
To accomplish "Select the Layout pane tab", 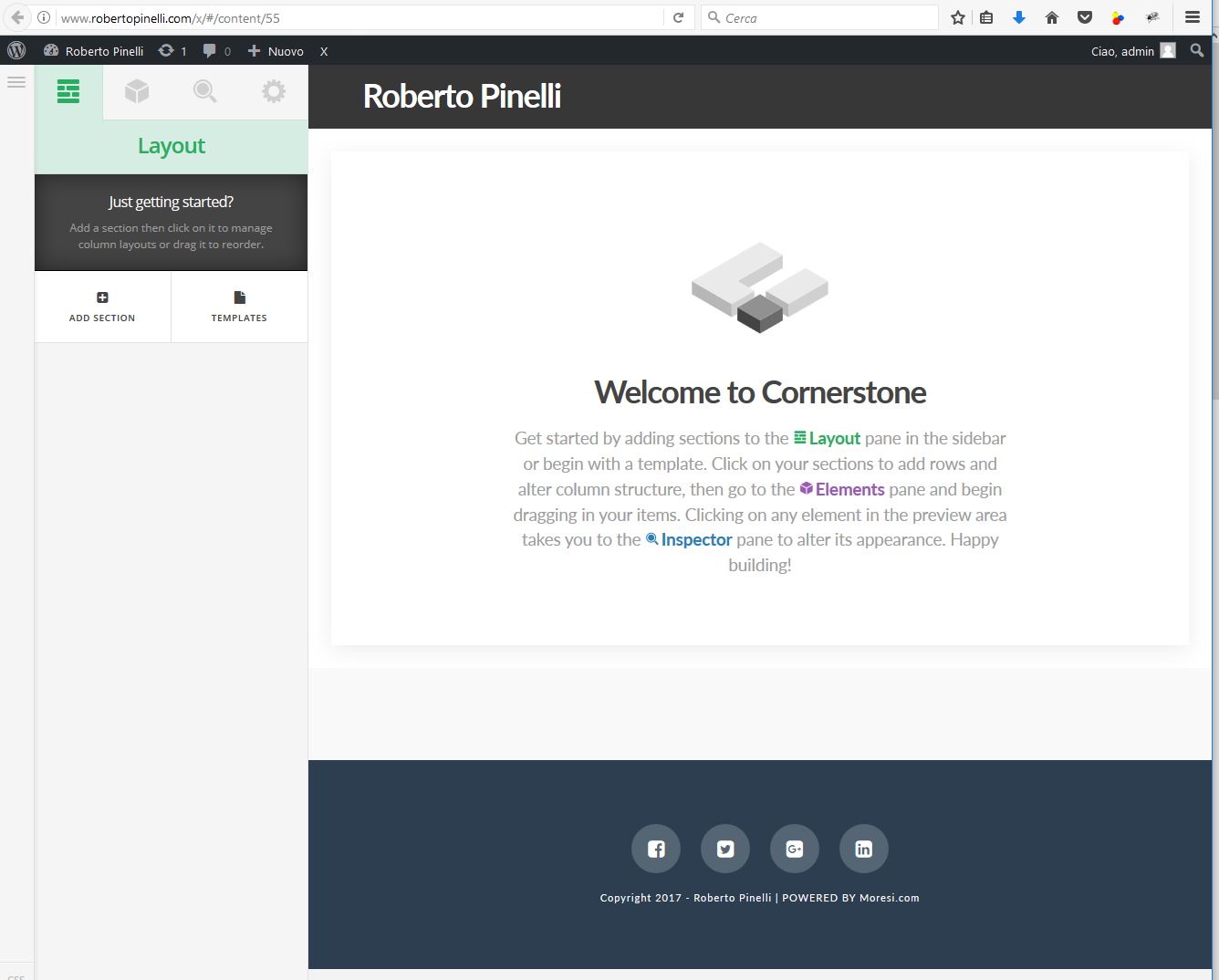I will pos(68,91).
